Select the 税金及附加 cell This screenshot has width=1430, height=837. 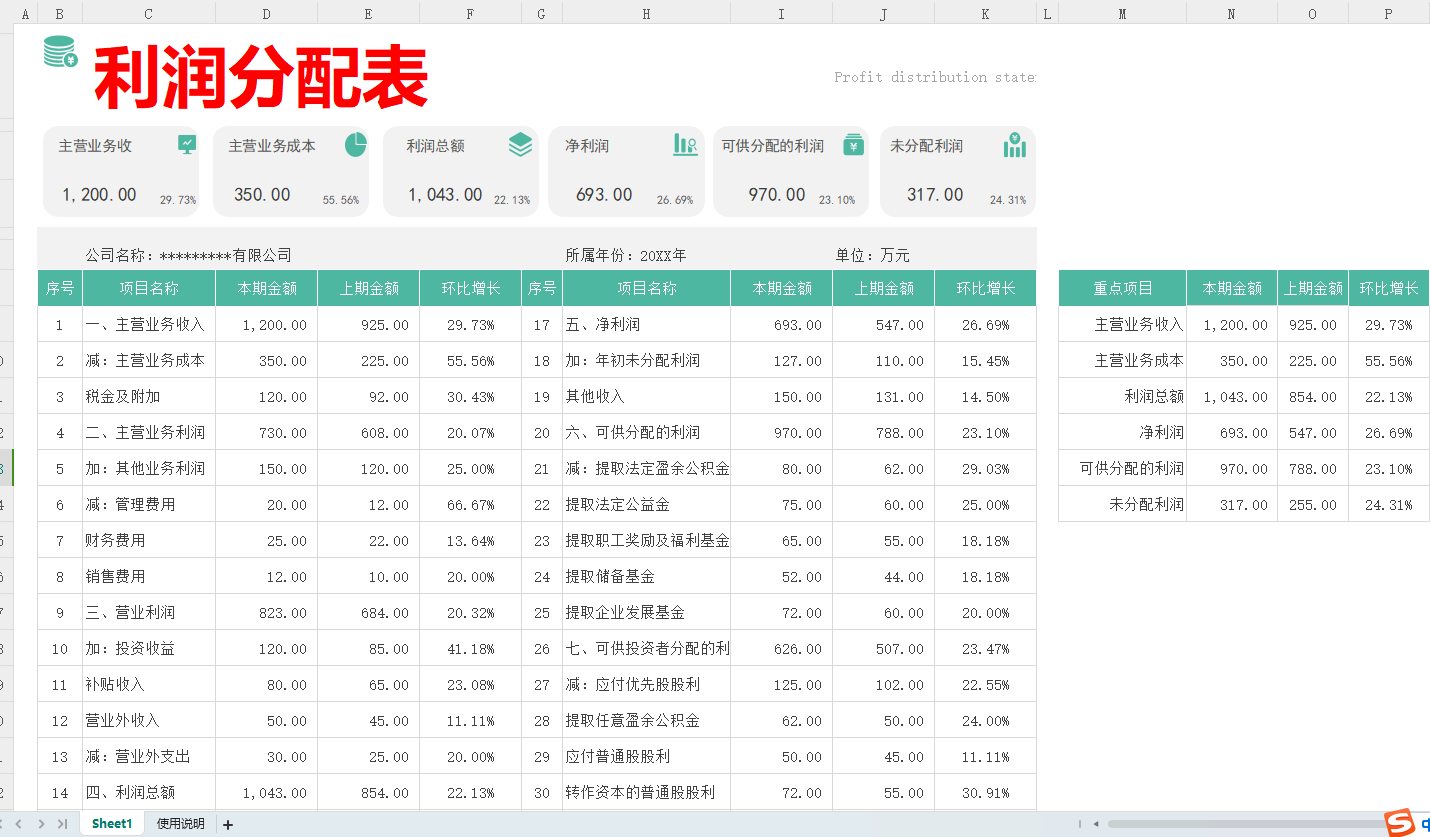149,397
